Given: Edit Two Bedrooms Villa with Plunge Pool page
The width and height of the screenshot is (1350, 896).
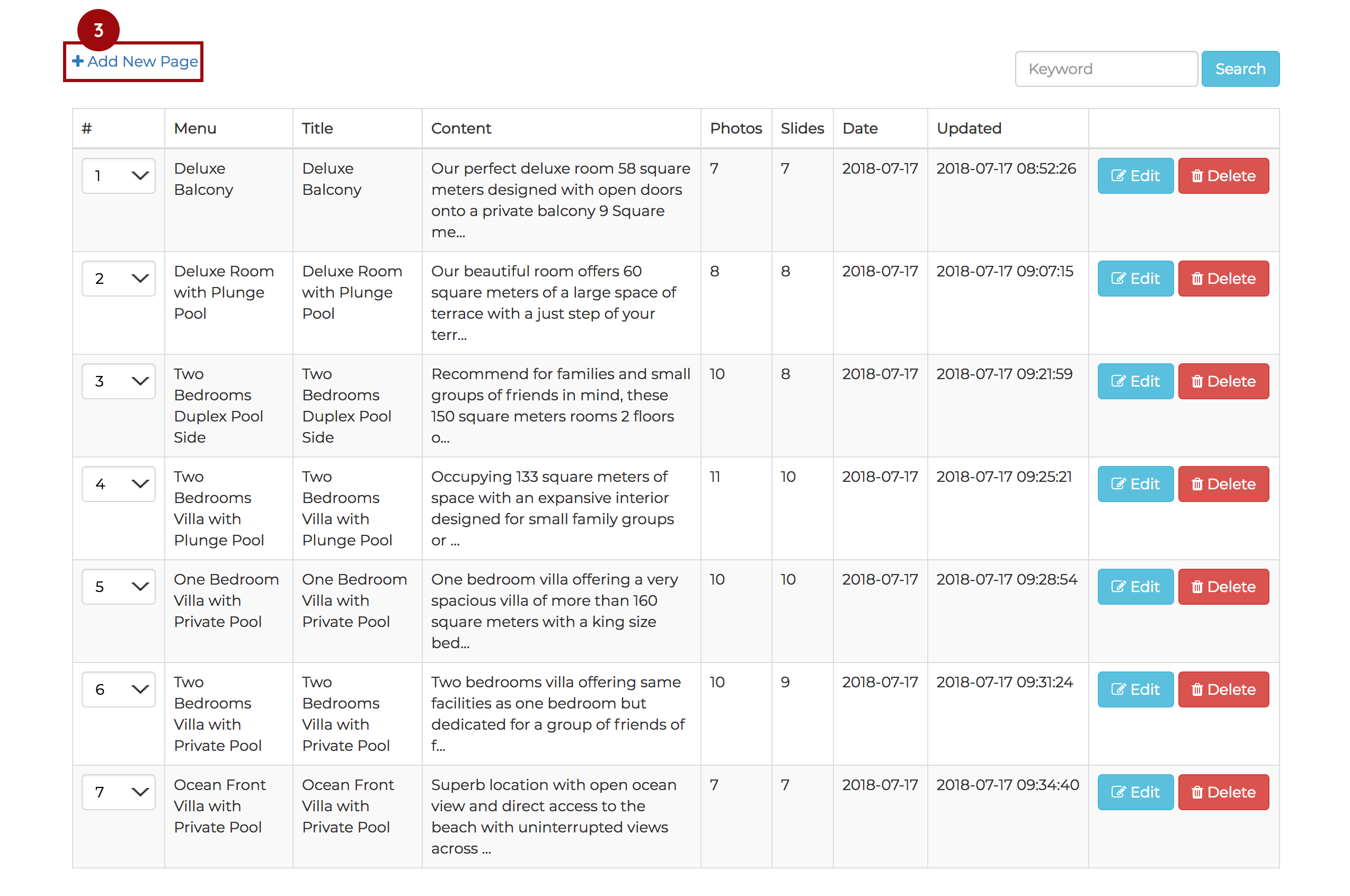Looking at the screenshot, I should [x=1135, y=484].
